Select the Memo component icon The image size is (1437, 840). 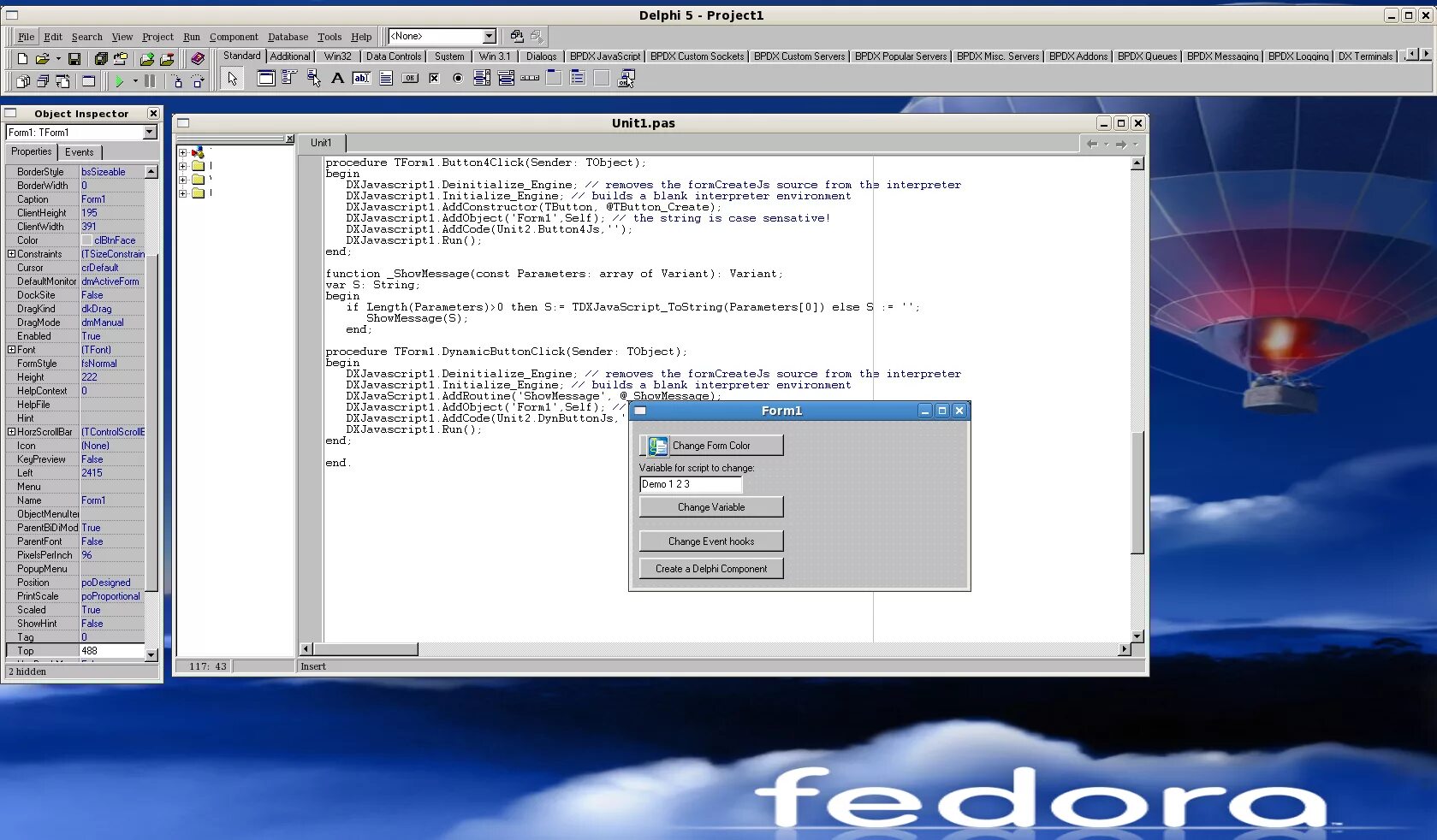click(x=386, y=78)
